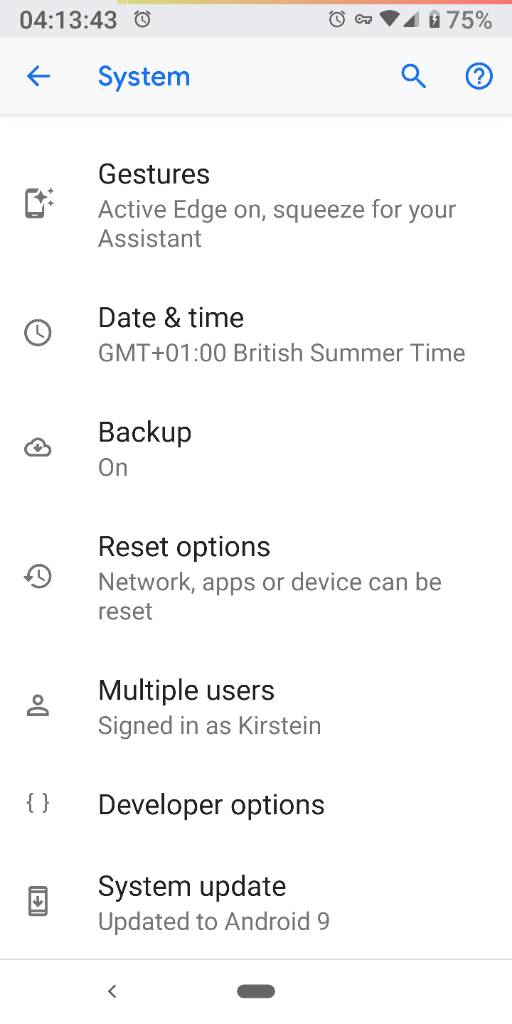This screenshot has width=512, height=1024.
Task: Tap the System update phone download icon
Action: pyautogui.click(x=38, y=902)
